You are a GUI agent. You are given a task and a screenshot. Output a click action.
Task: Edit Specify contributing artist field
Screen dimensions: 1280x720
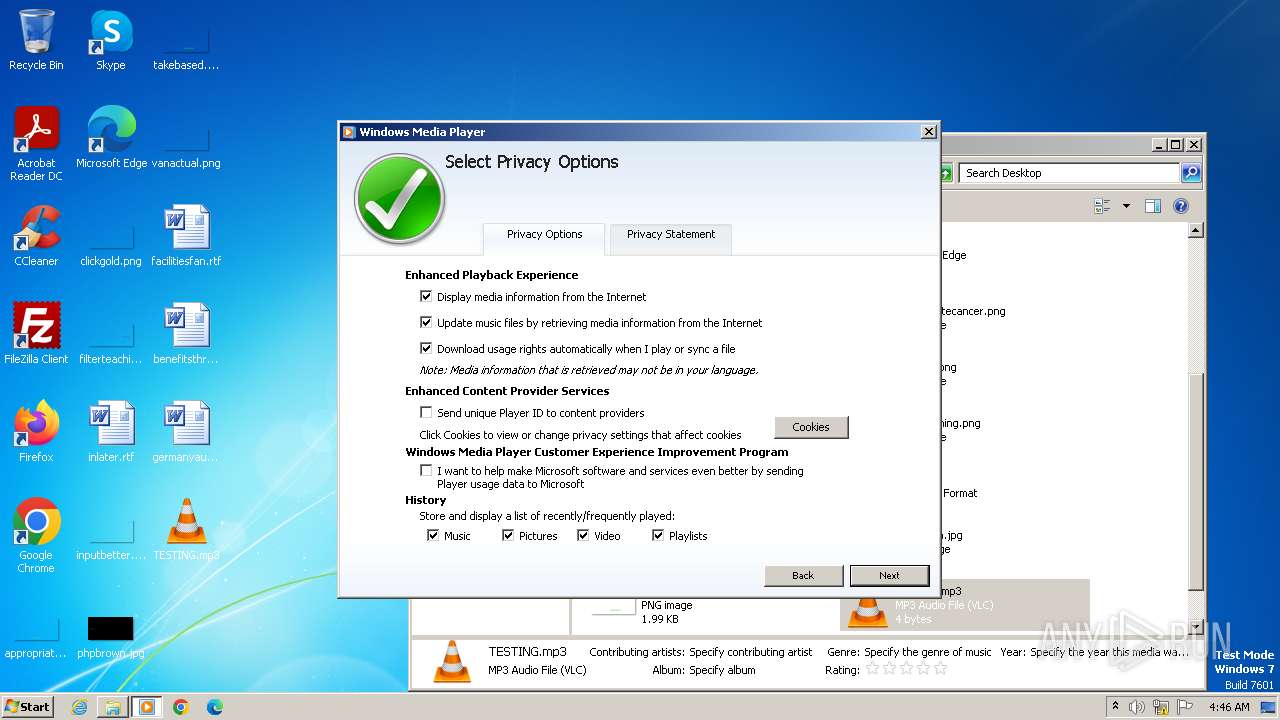(751, 652)
